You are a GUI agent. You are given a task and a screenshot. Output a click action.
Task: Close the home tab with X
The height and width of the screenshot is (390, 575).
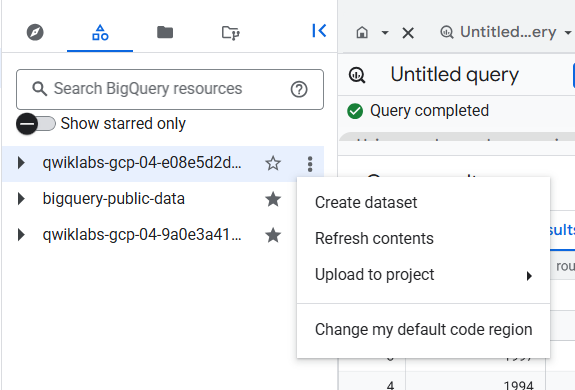pyautogui.click(x=408, y=33)
